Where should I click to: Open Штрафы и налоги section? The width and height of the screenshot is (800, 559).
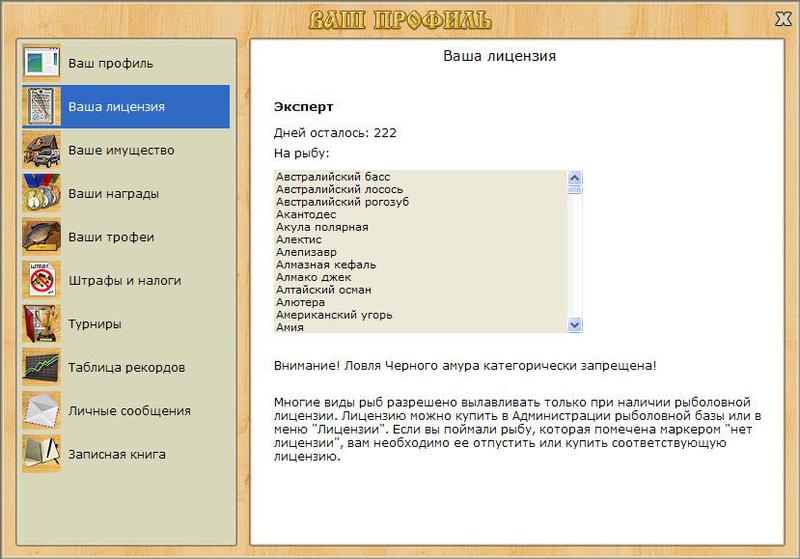pyautogui.click(x=126, y=280)
